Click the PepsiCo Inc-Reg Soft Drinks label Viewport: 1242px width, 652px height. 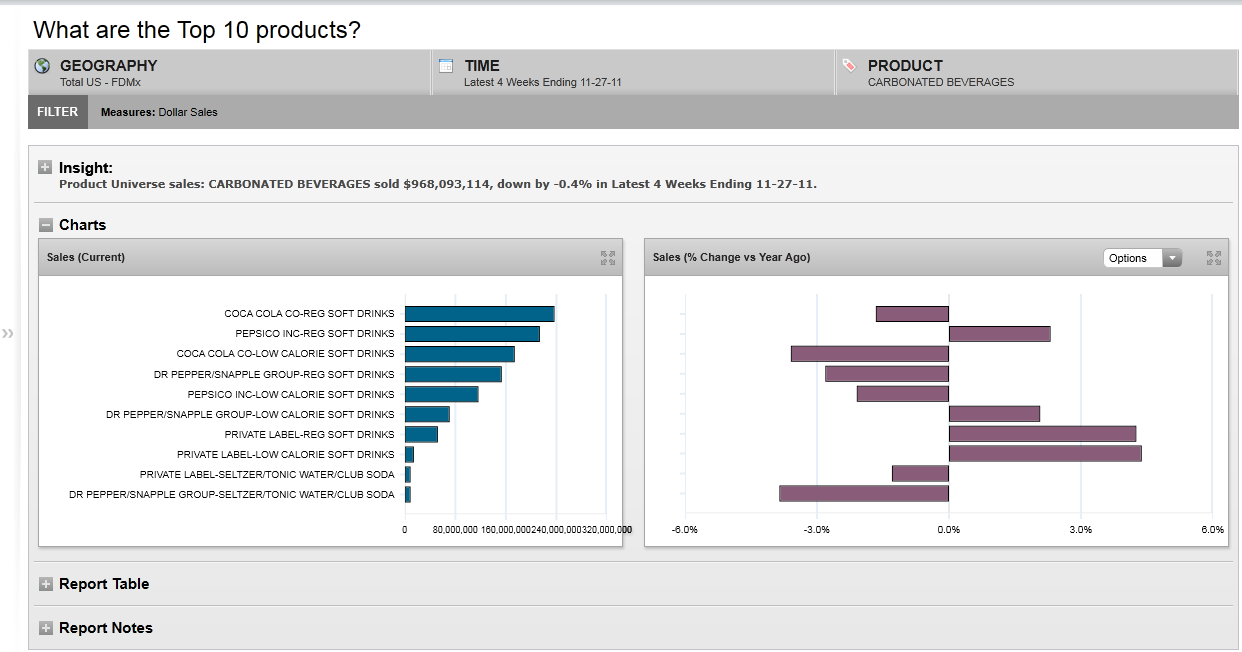click(315, 334)
